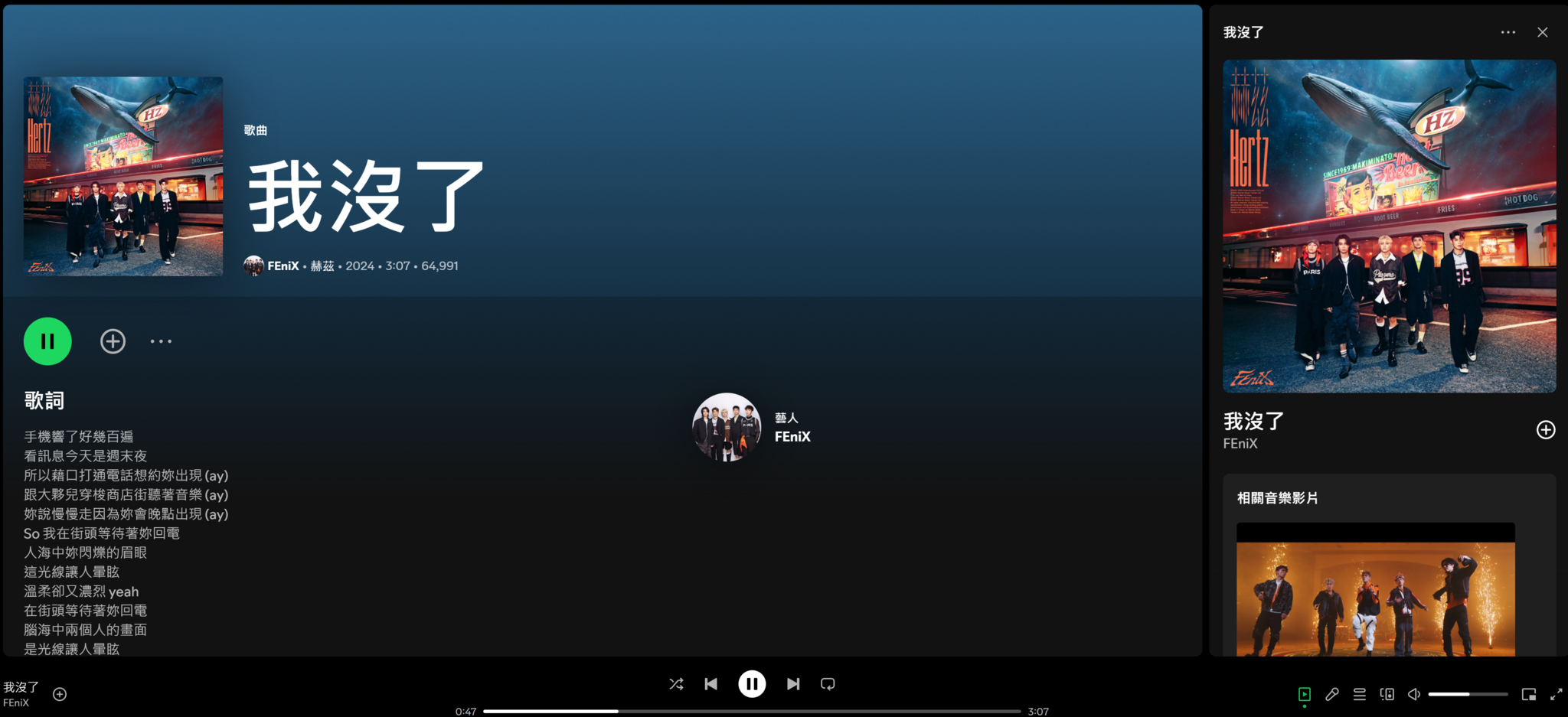Screen dimensions: 1568x717
Task: Open small FEniX avatar in header
Action: pyautogui.click(x=253, y=266)
